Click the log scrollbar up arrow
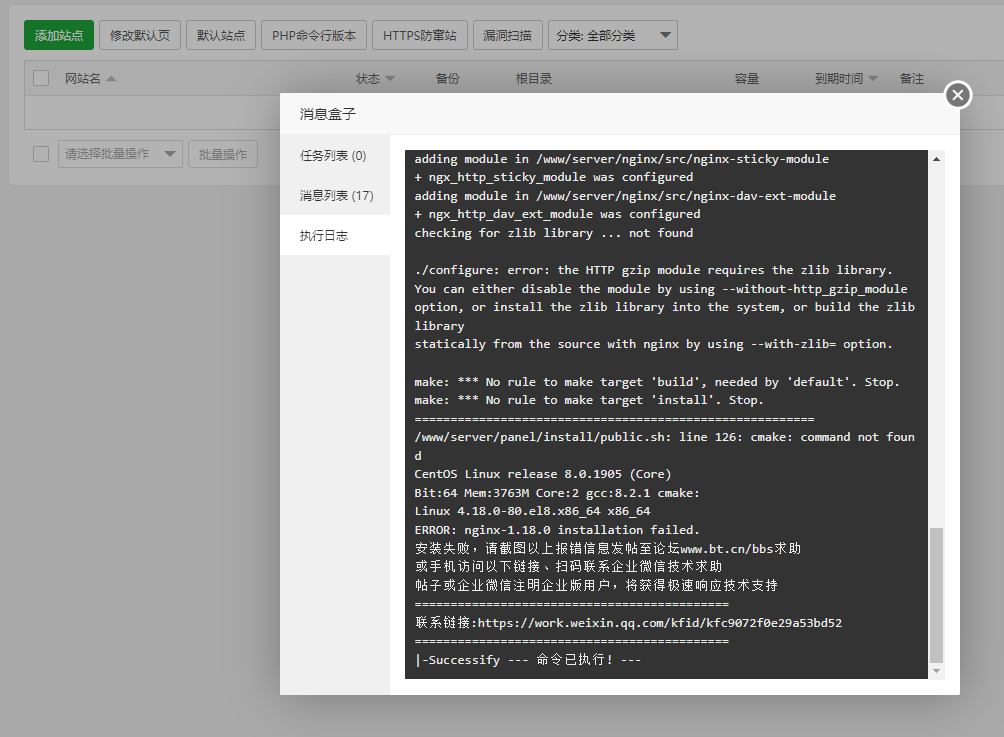Screen dimensions: 1004x737 [936, 159]
